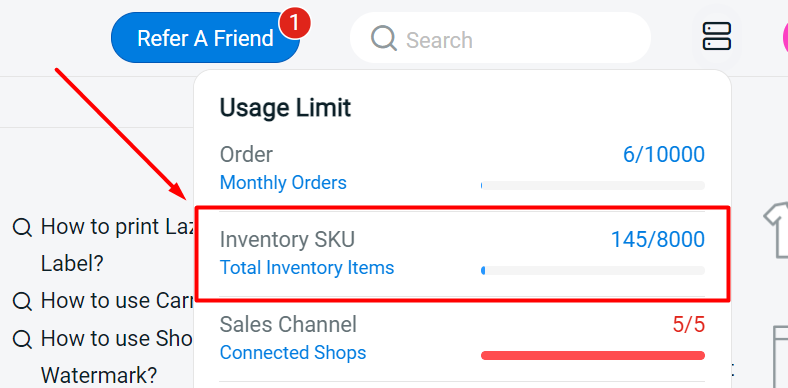
Task: Click the 145/8000 inventory count
Action: pos(657,239)
